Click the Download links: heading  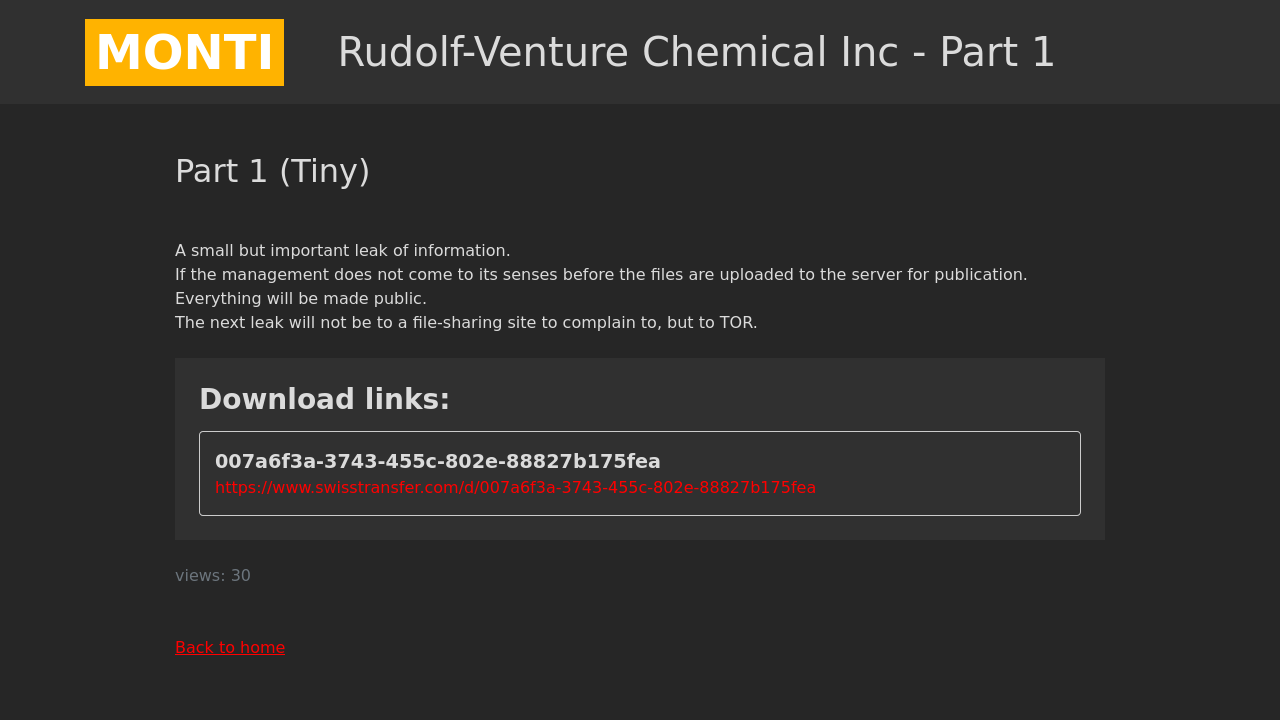click(324, 399)
